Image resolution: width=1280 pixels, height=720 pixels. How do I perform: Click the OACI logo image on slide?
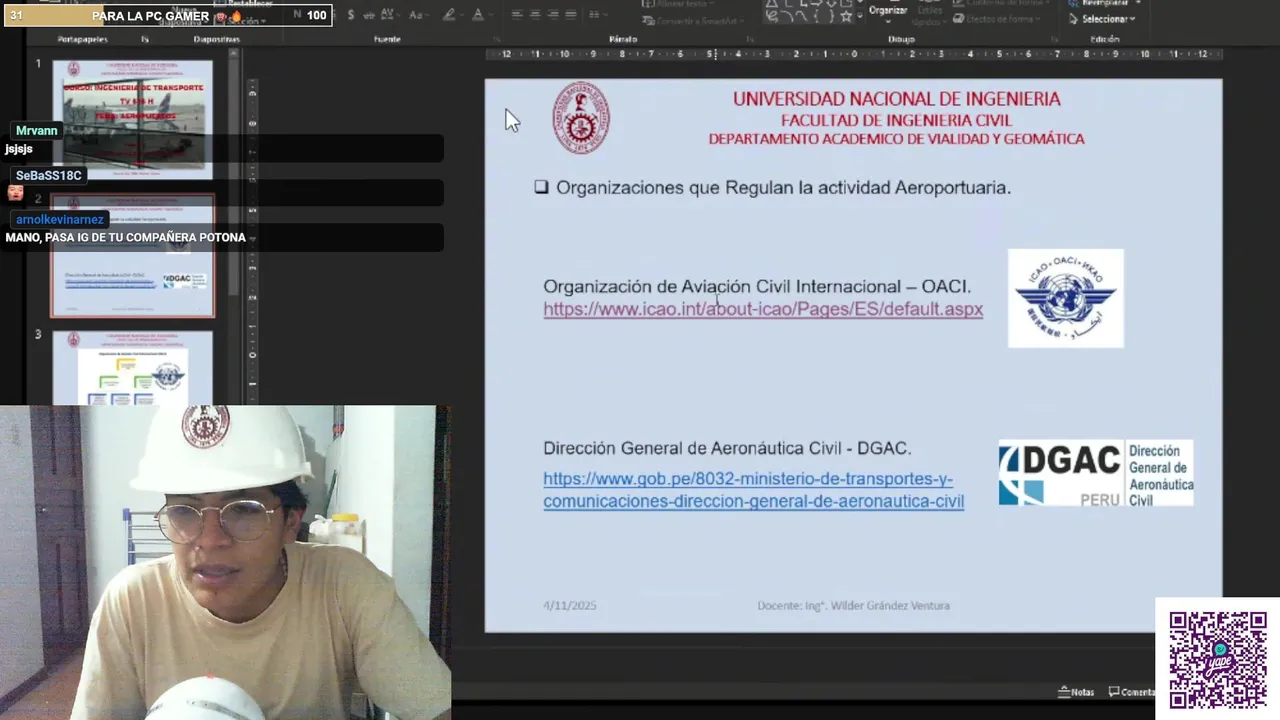[1065, 298]
